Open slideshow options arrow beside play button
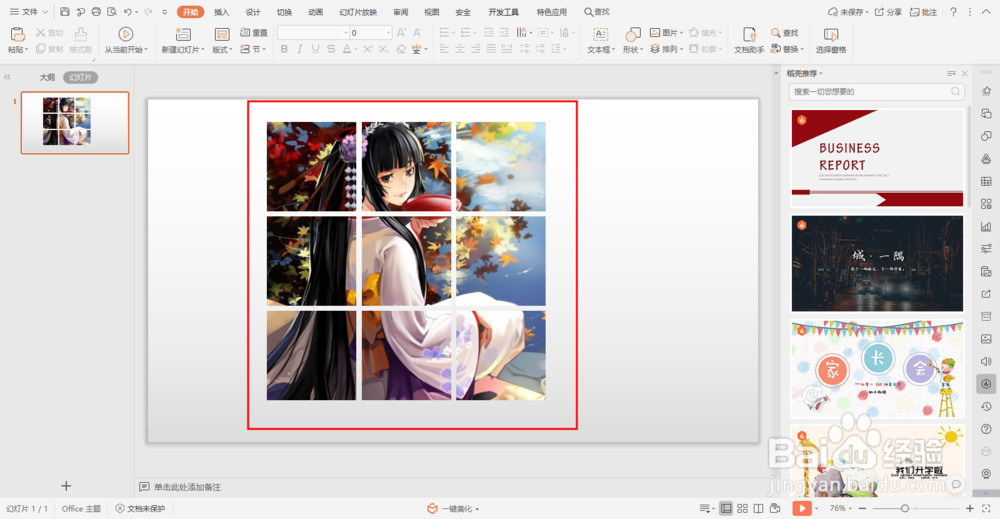 tap(818, 508)
